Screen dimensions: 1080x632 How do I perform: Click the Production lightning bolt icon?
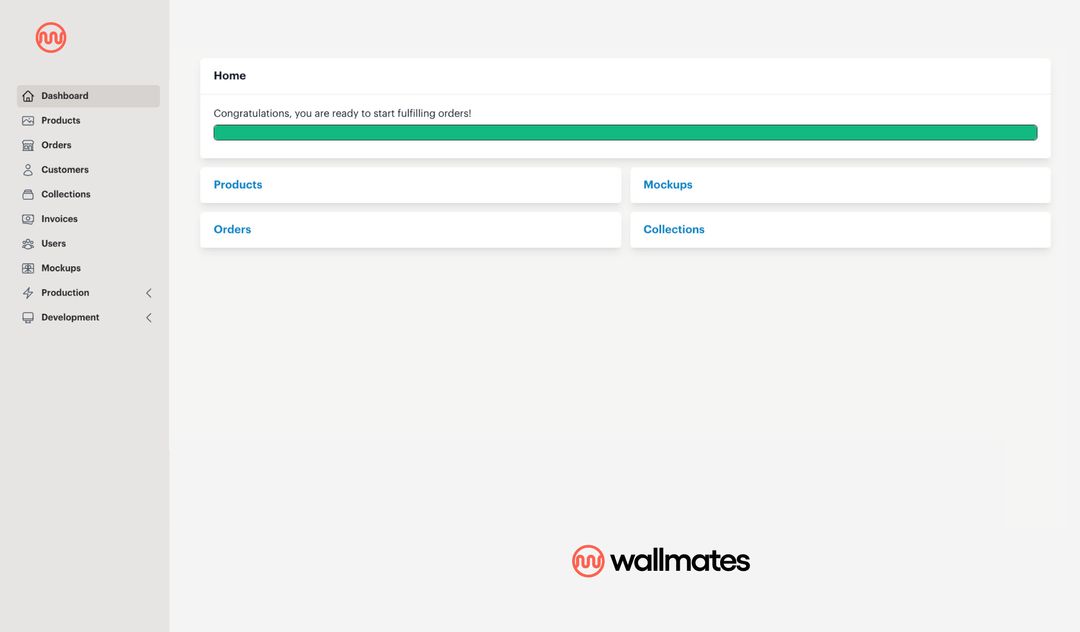27,292
